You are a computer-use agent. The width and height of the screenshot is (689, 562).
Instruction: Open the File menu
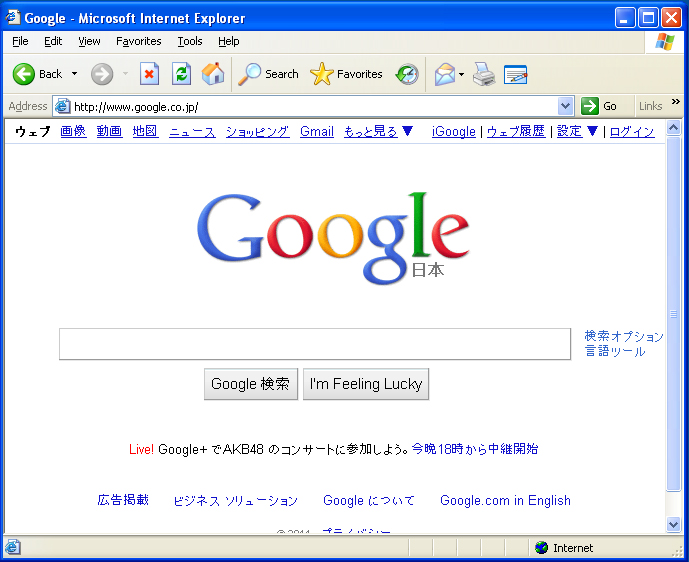tap(20, 41)
